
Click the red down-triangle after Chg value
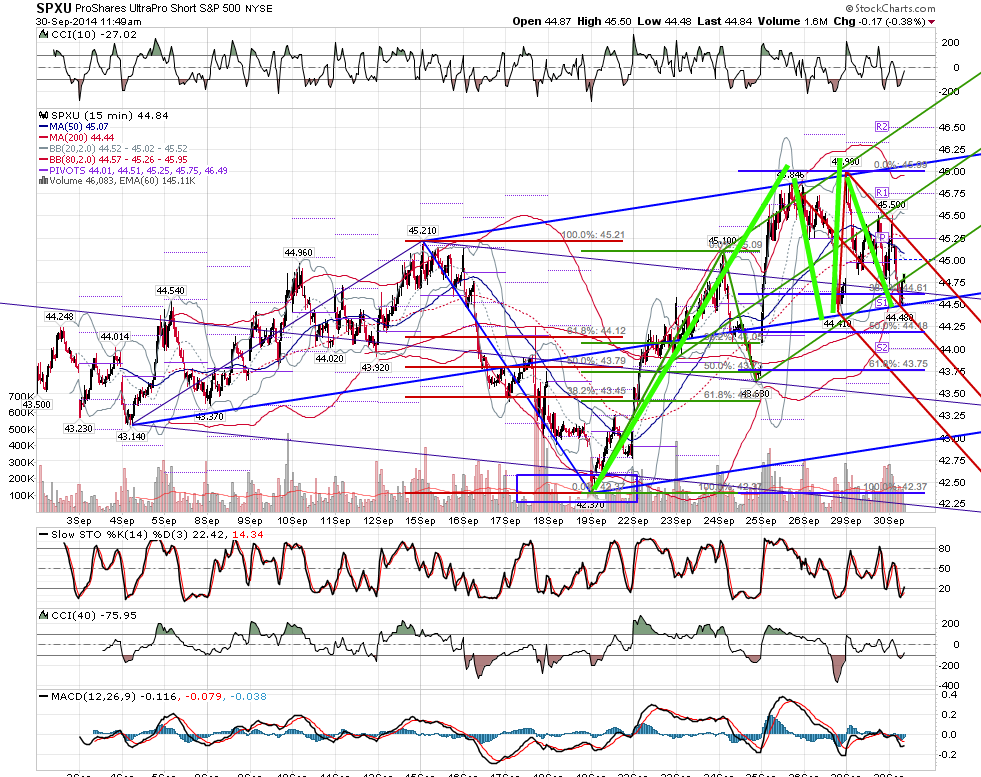pyautogui.click(x=932, y=22)
